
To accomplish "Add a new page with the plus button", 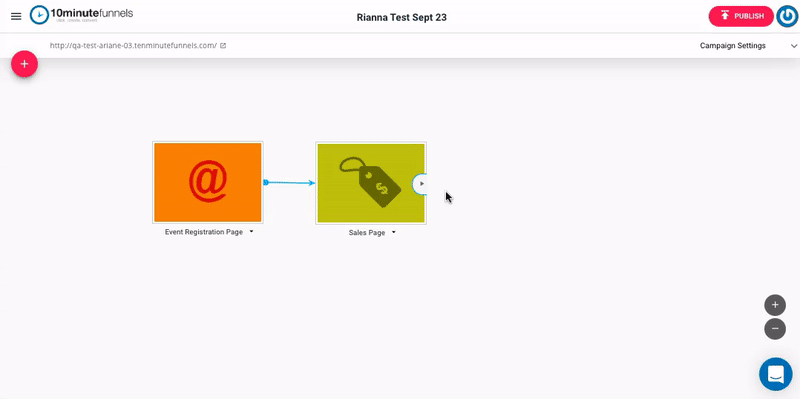I will (x=24, y=64).
